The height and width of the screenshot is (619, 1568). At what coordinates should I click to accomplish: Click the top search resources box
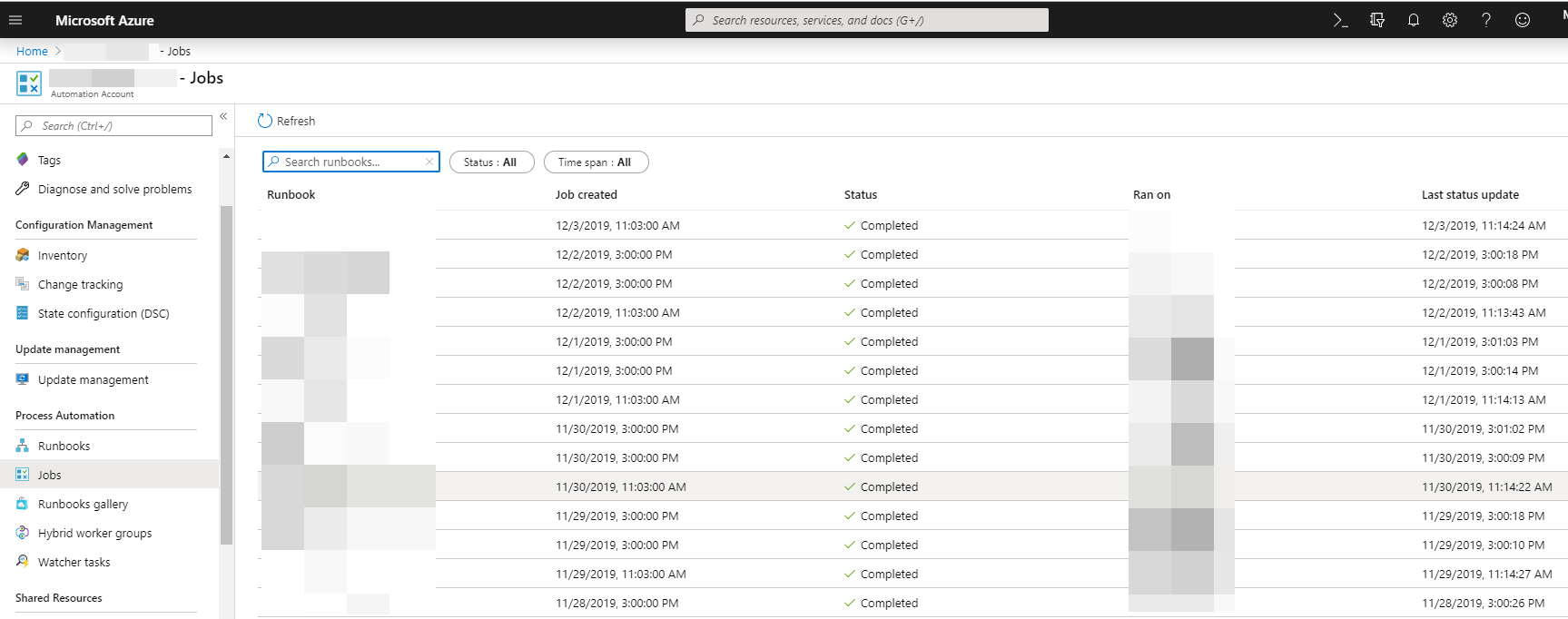point(866,20)
